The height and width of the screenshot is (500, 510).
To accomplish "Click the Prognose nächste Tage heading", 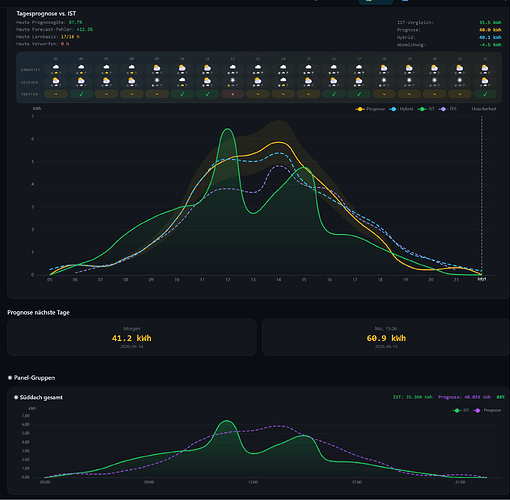I will (38, 312).
